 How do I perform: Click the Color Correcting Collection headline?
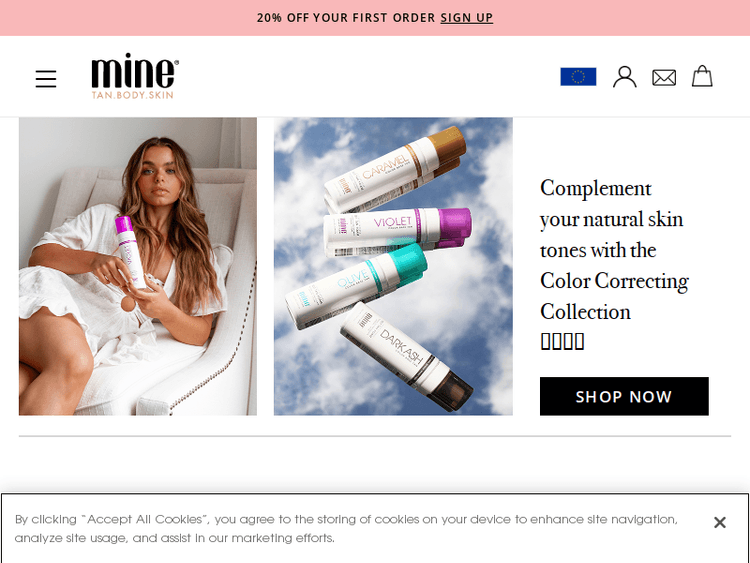[614, 250]
